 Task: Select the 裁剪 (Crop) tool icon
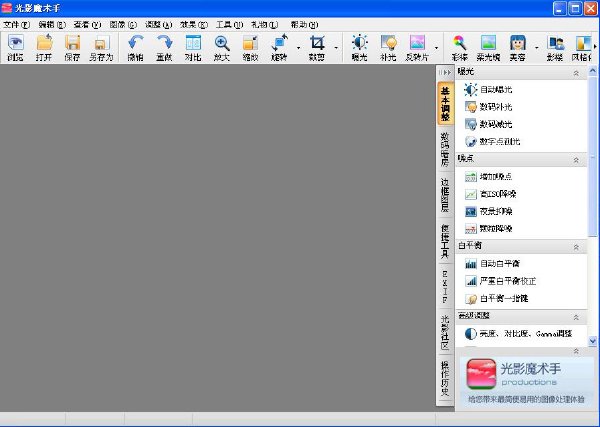tap(317, 47)
